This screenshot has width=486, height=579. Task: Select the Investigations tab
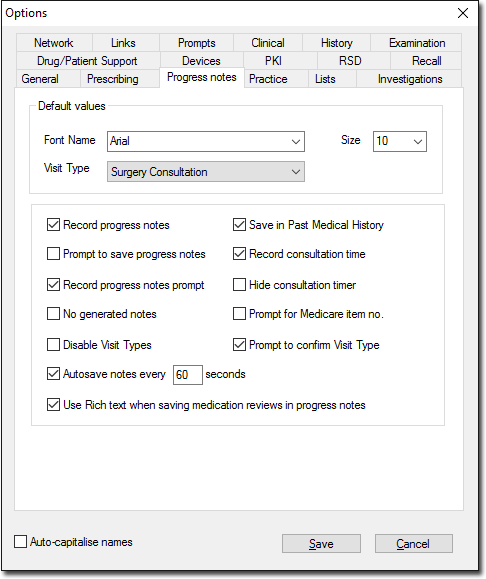[x=410, y=79]
